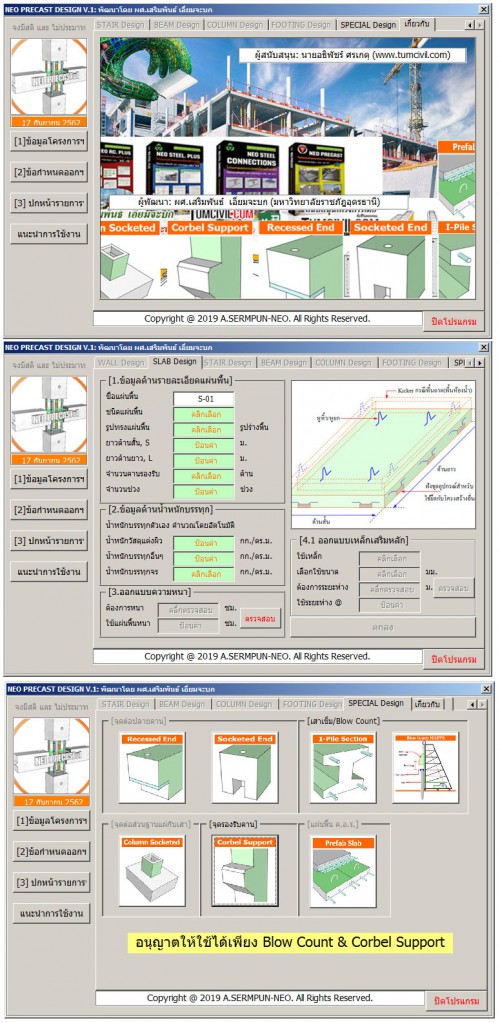500x1023 pixels.
Task: Click the ใช้แผ่นพื้นหนา input field
Action: [189, 625]
